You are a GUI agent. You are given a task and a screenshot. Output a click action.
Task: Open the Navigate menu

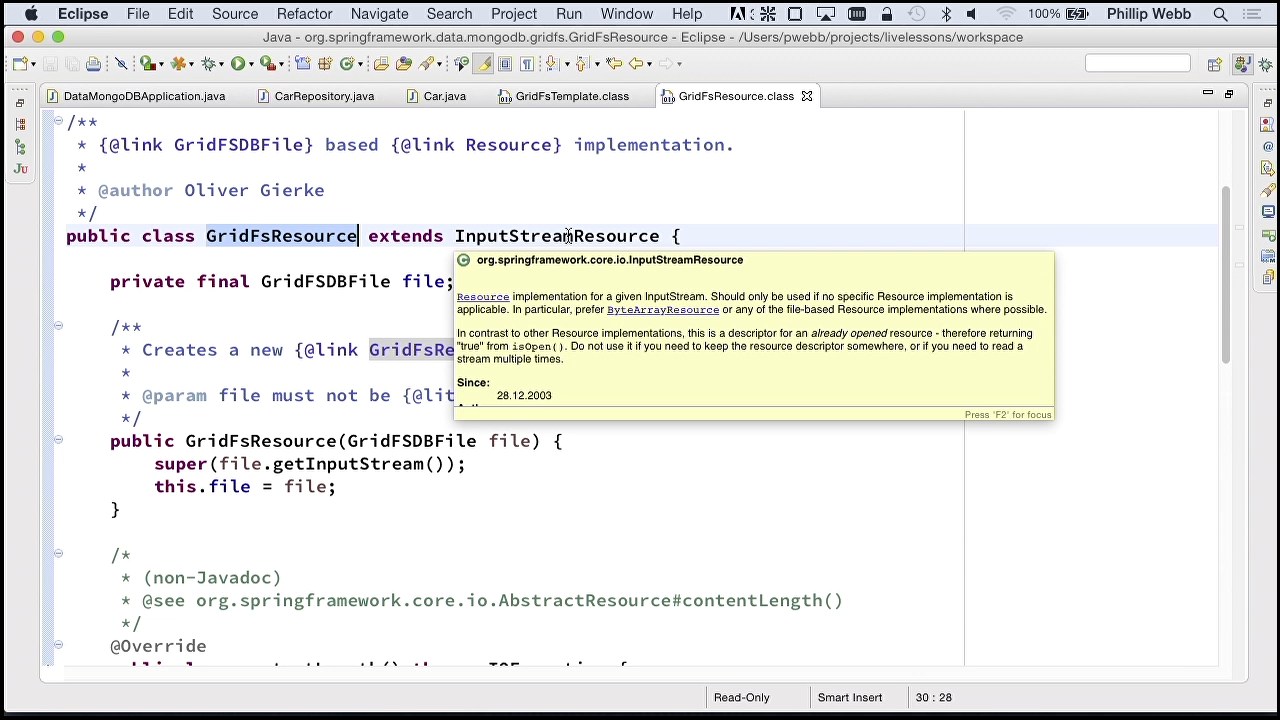tap(379, 14)
